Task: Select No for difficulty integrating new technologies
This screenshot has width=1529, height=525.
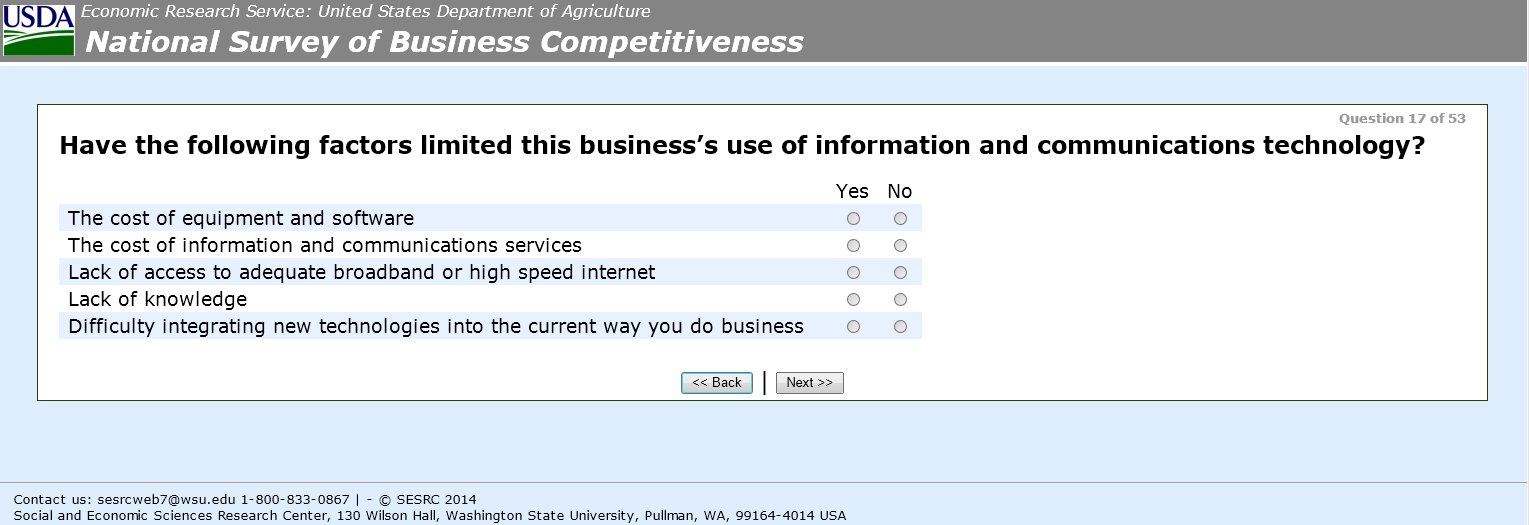Action: 901,327
